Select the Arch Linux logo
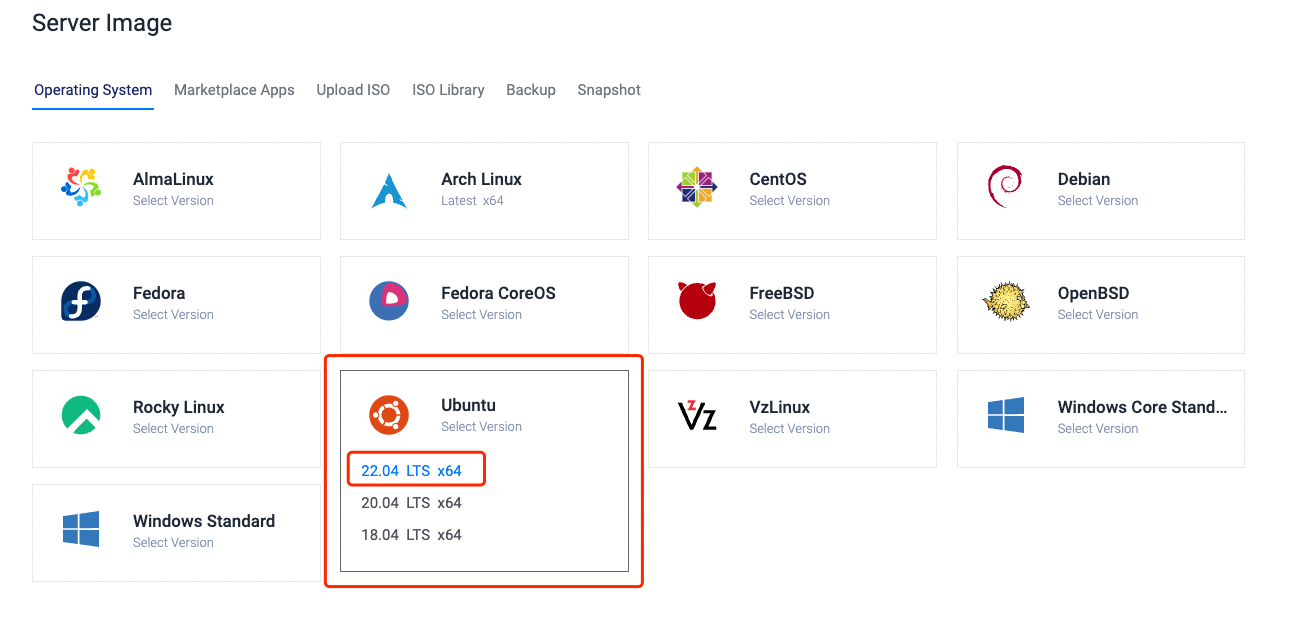This screenshot has width=1299, height=622. pyautogui.click(x=389, y=190)
